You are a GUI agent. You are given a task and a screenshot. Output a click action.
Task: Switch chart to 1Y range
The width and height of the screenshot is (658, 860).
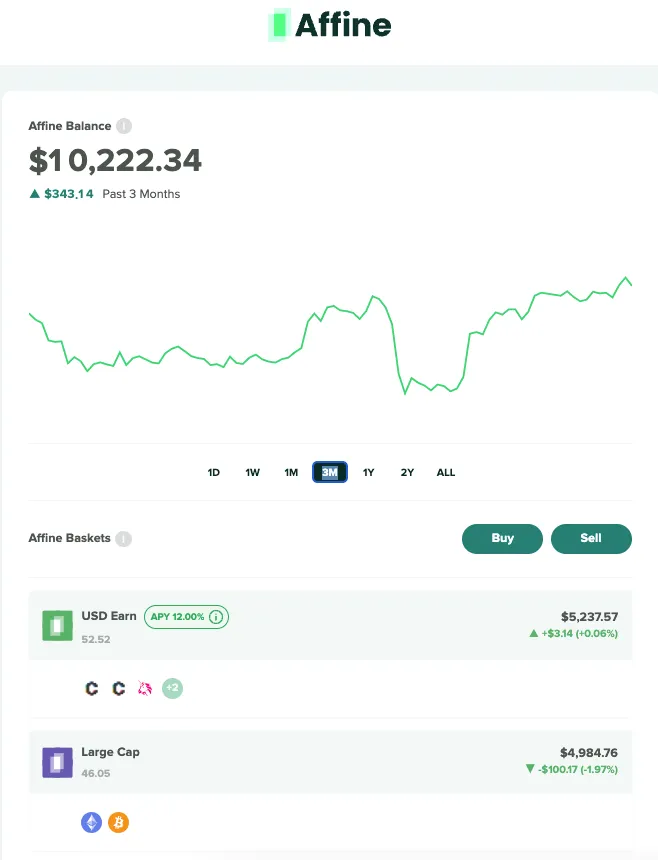368,472
